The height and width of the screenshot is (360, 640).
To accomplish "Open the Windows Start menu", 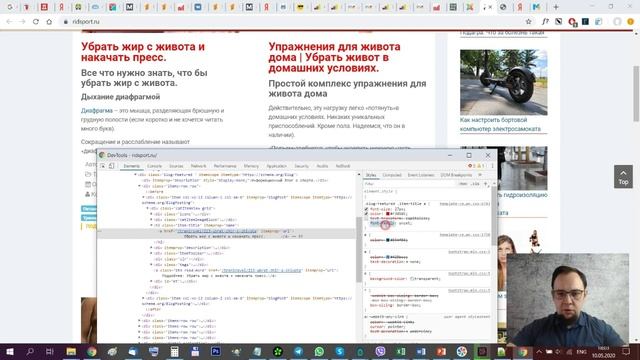I will (9, 352).
